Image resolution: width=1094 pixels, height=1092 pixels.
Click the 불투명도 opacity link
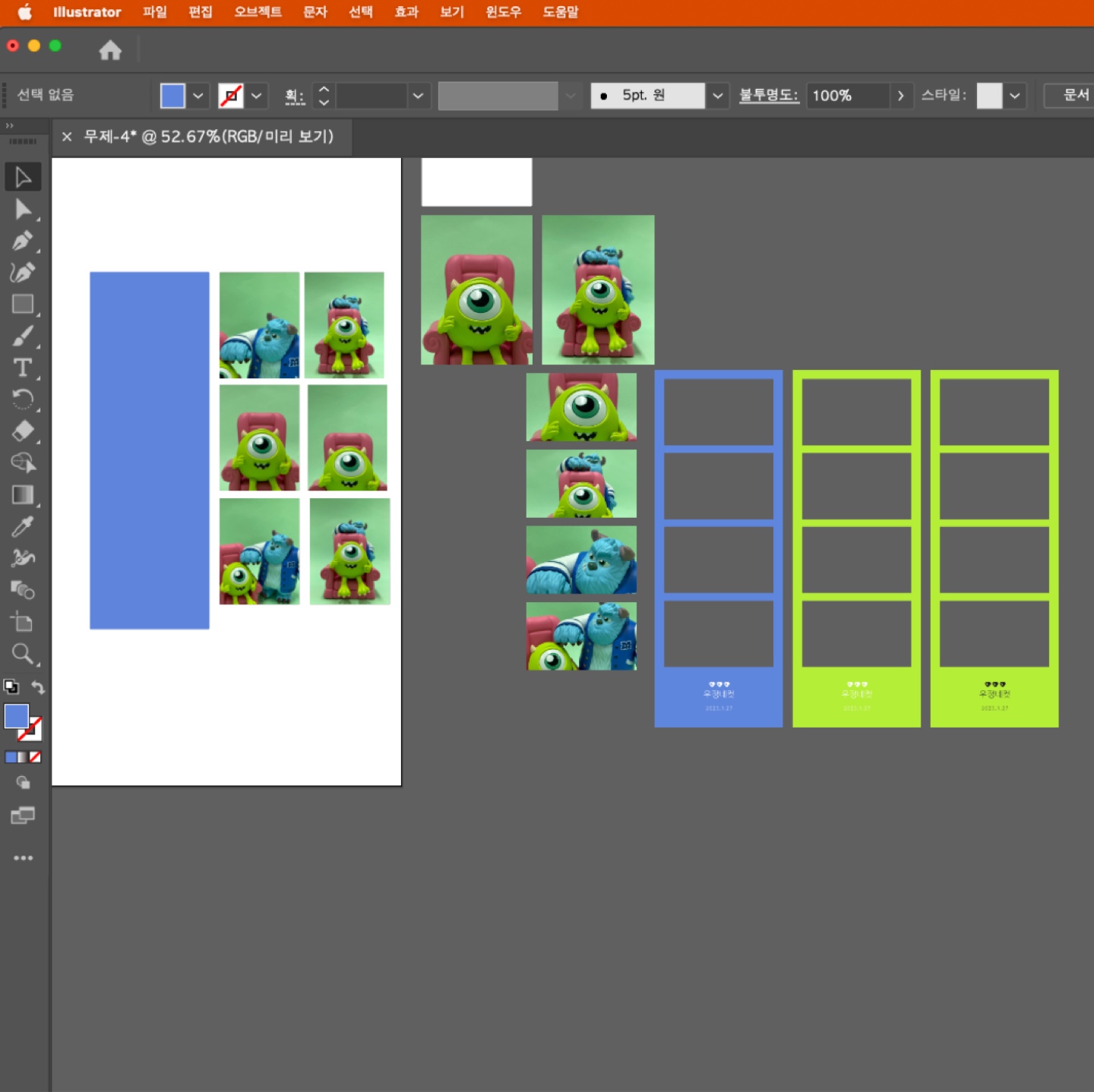(x=769, y=96)
